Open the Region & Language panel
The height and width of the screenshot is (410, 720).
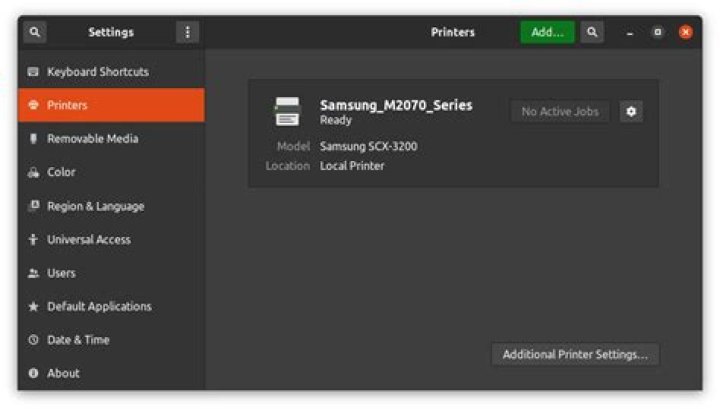point(112,206)
